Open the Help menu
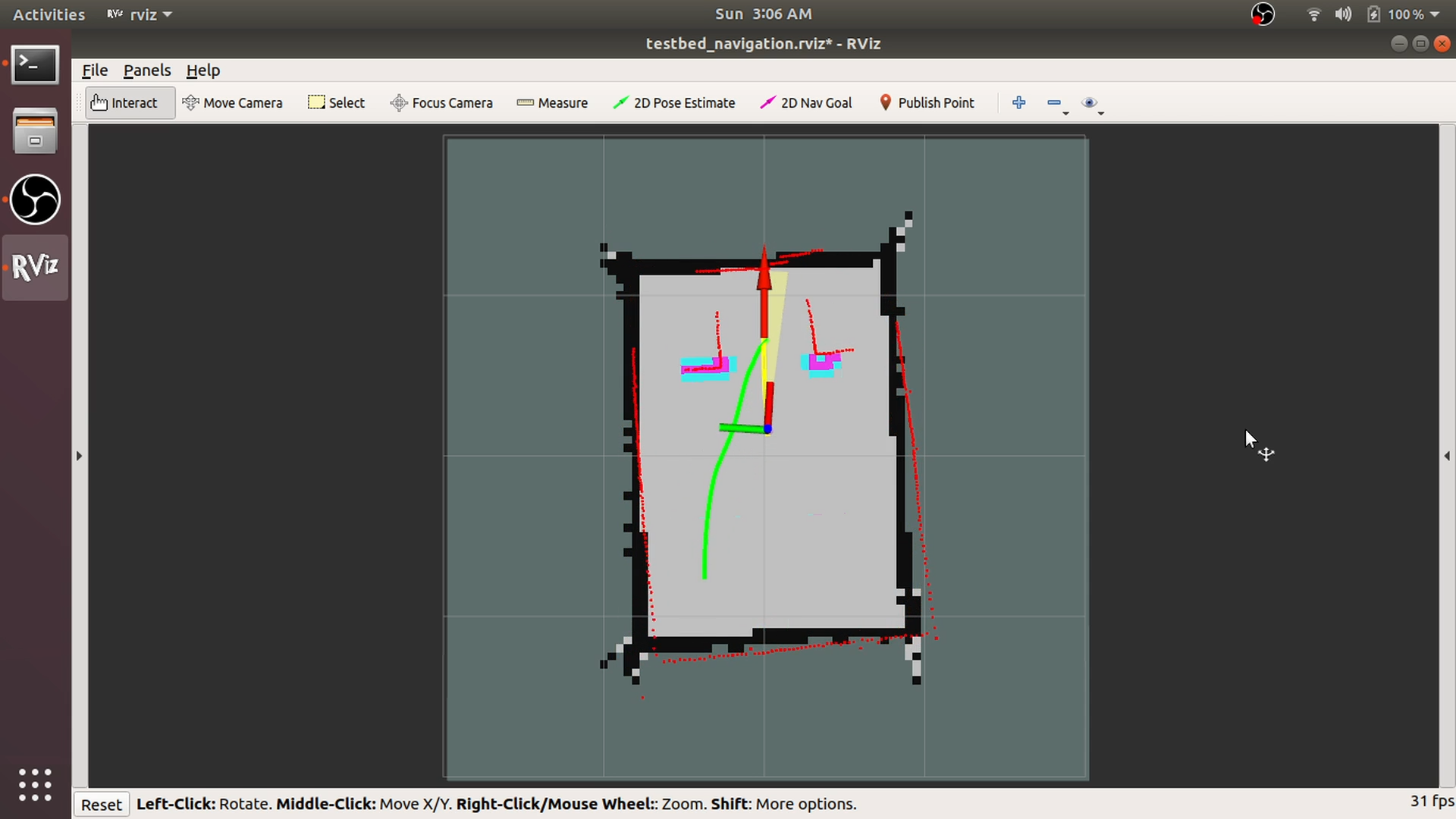This screenshot has width=1456, height=819. pyautogui.click(x=202, y=71)
